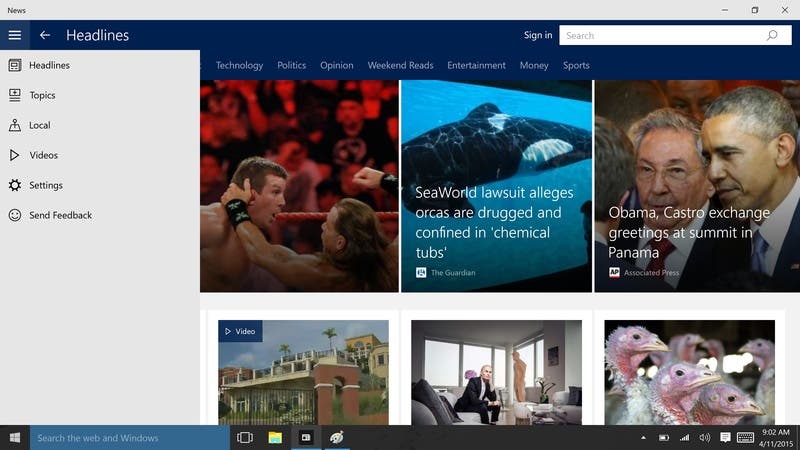This screenshot has height=450, width=800.
Task: Select the Videos menu label
Action: 43,155
